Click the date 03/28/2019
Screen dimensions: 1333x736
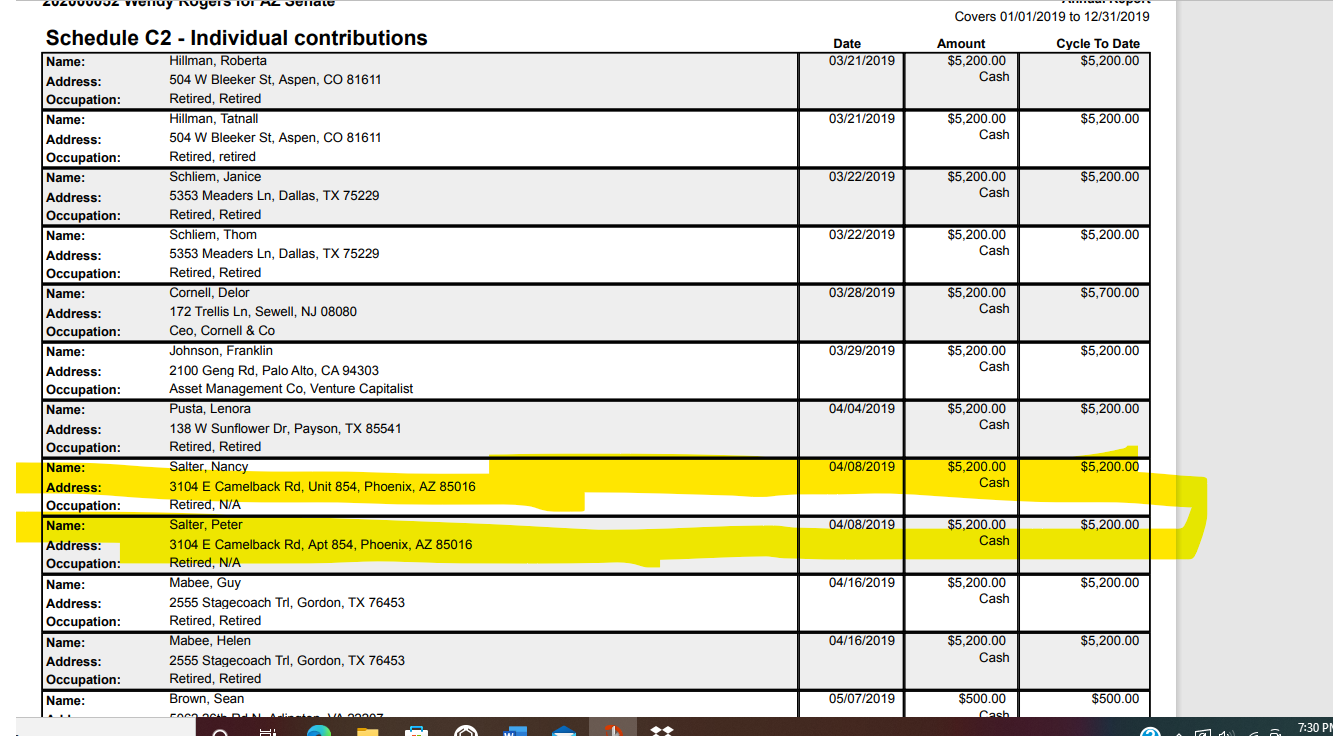point(862,292)
